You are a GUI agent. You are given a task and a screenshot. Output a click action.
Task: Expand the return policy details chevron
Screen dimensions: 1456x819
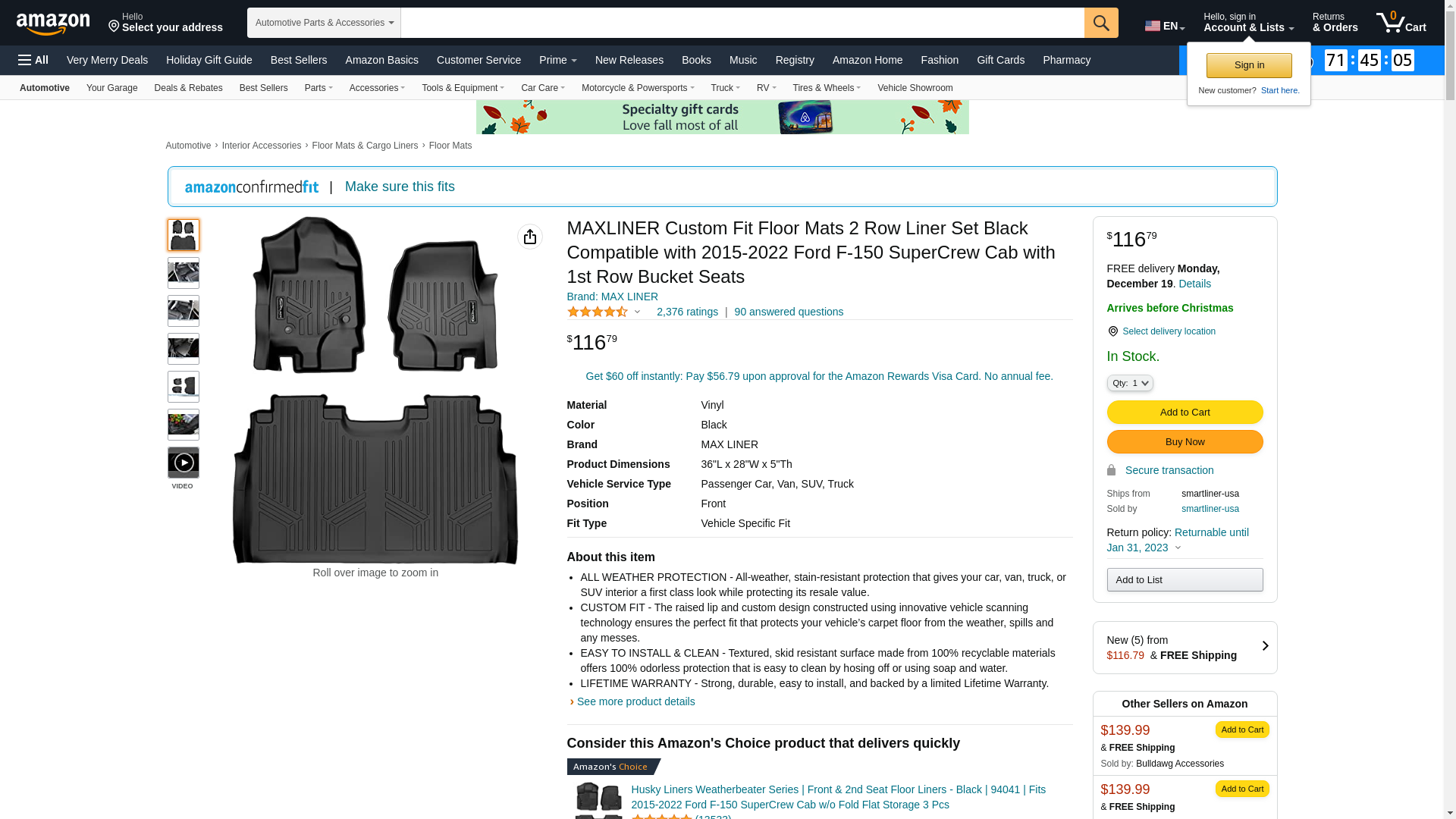pyautogui.click(x=1178, y=548)
